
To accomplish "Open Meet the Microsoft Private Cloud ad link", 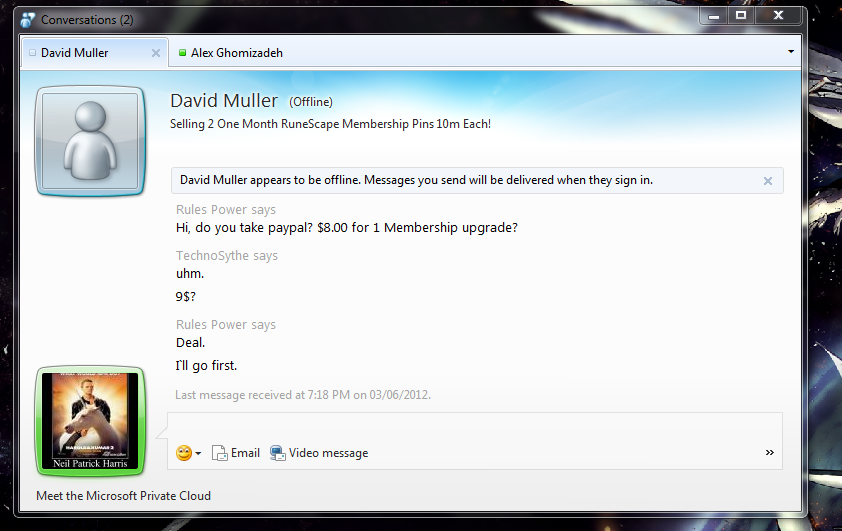I will 124,496.
